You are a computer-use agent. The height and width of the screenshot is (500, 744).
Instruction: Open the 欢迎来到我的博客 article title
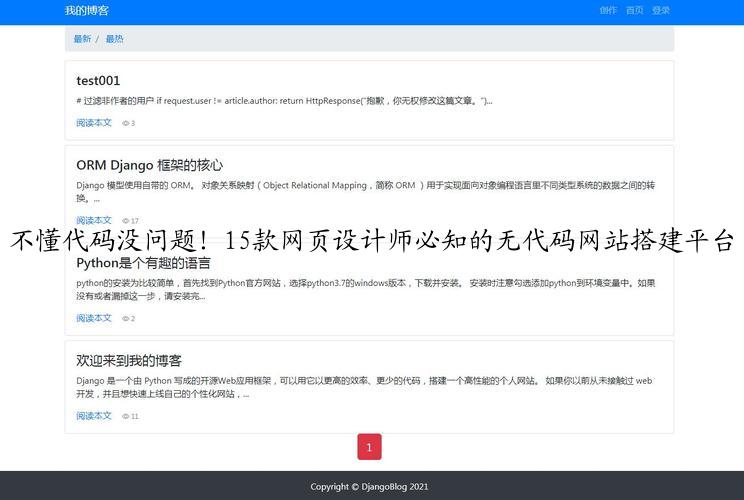[129, 361]
